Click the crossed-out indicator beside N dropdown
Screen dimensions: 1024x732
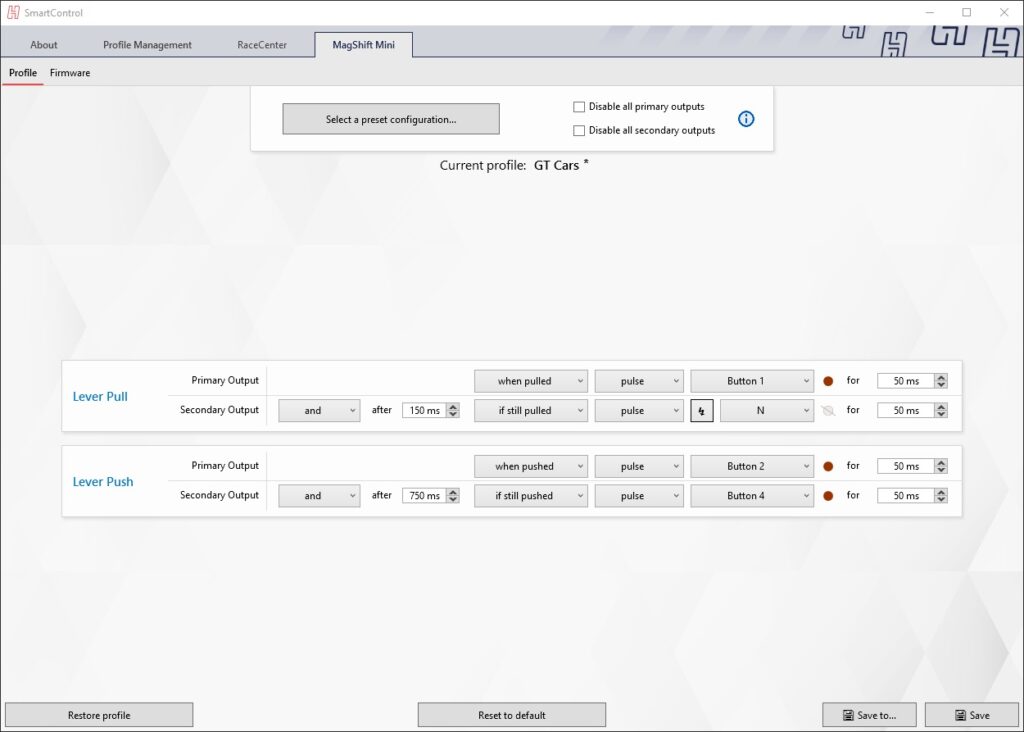[x=828, y=411]
